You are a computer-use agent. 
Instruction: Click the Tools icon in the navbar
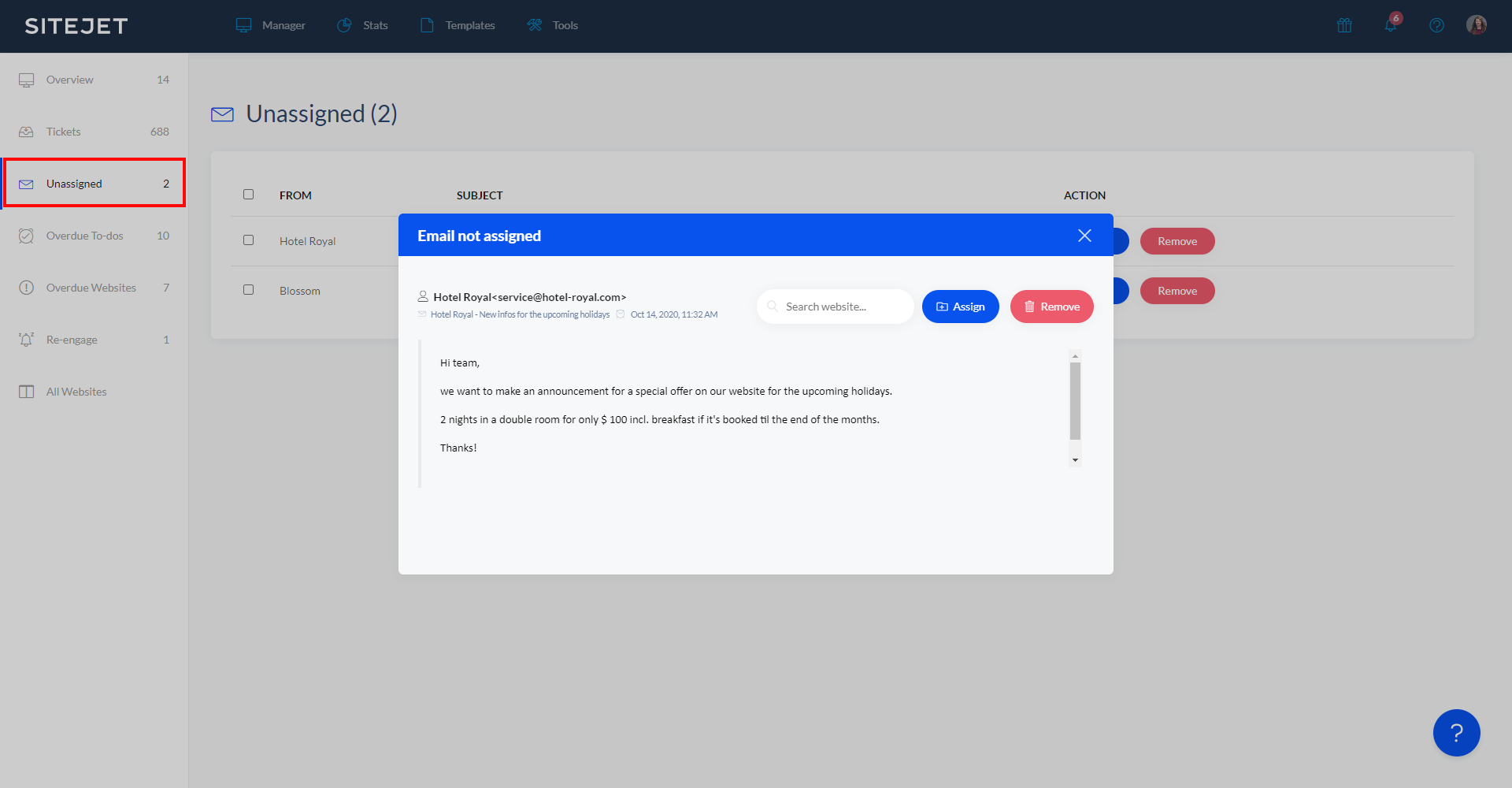coord(535,24)
